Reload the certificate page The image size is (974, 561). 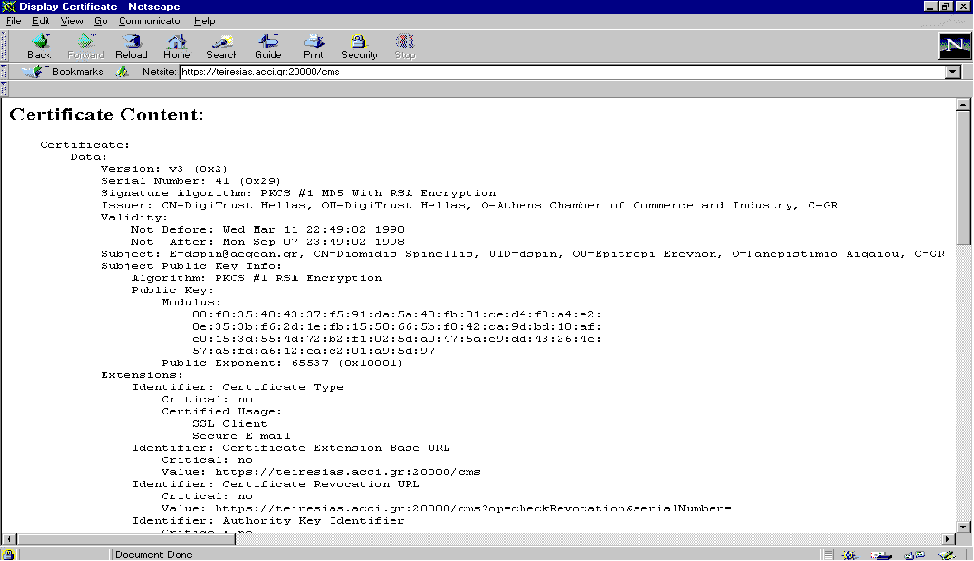click(131, 47)
